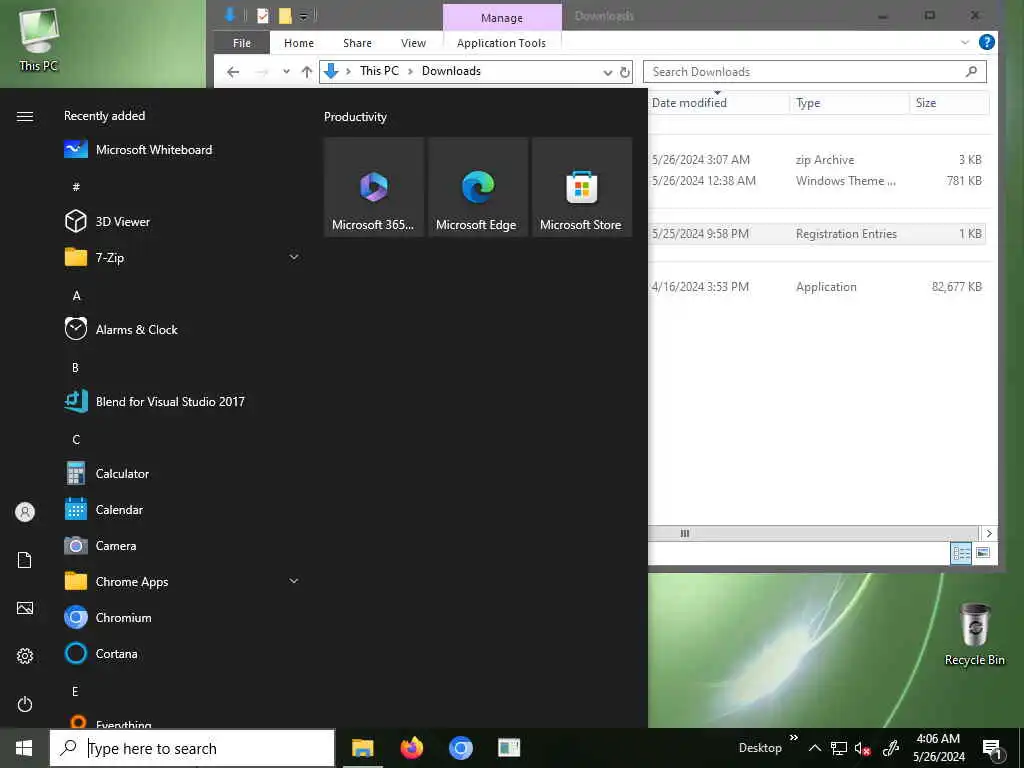Show hidden system tray icons
This screenshot has height=768, width=1024.
814,748
